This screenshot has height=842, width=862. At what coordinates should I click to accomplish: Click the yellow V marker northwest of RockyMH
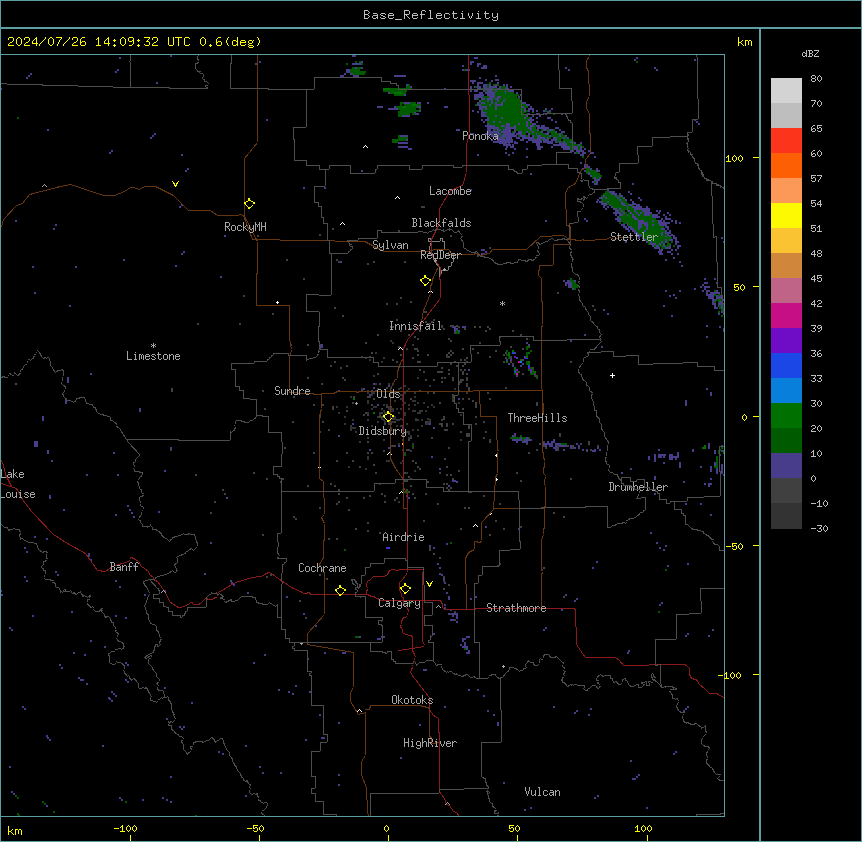coord(175,184)
